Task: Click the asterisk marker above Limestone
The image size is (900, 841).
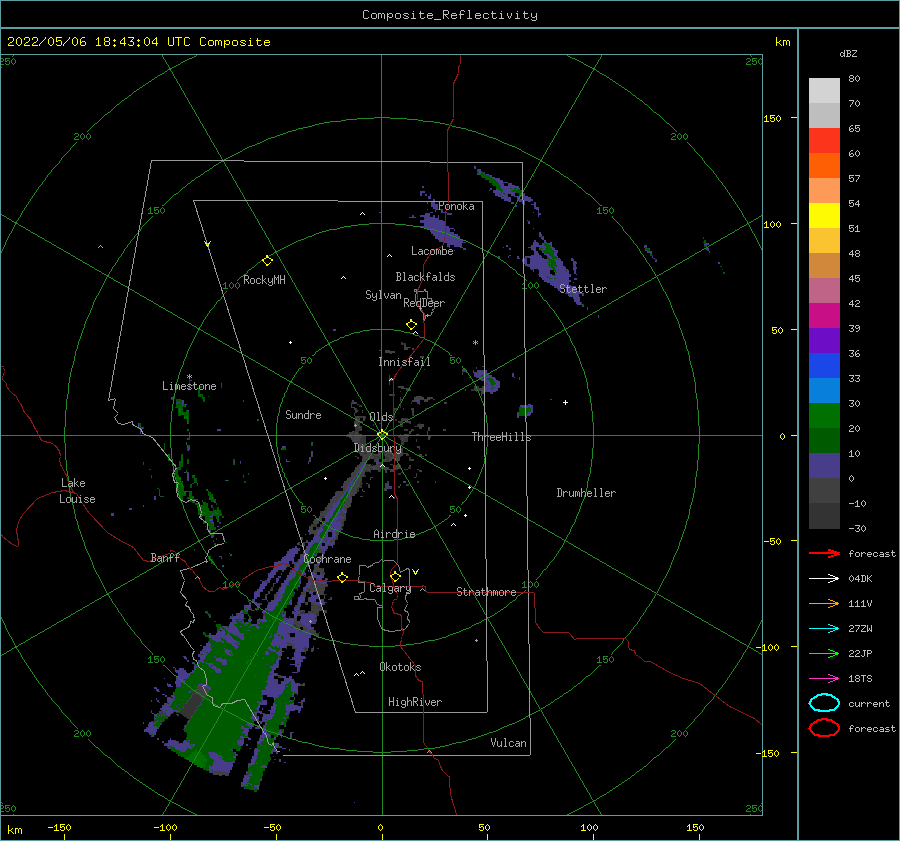Action: [189, 377]
